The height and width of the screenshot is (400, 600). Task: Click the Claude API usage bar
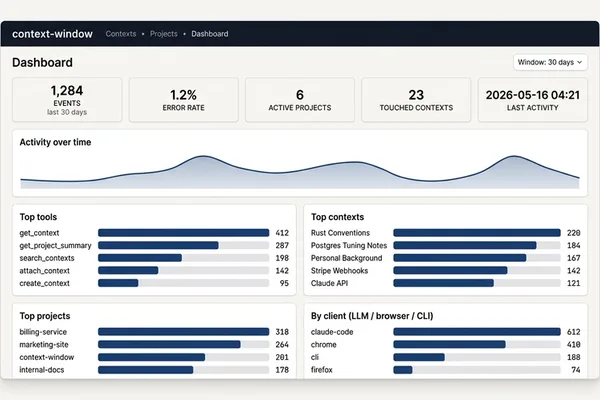tap(477, 283)
